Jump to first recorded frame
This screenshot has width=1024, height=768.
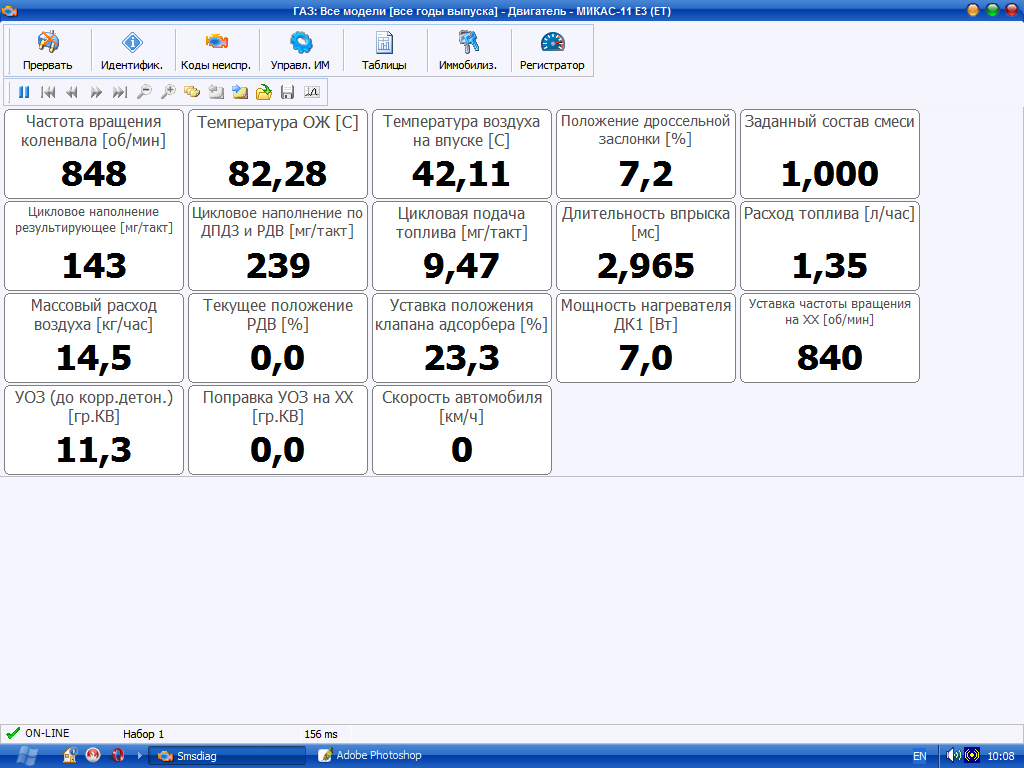coord(48,92)
